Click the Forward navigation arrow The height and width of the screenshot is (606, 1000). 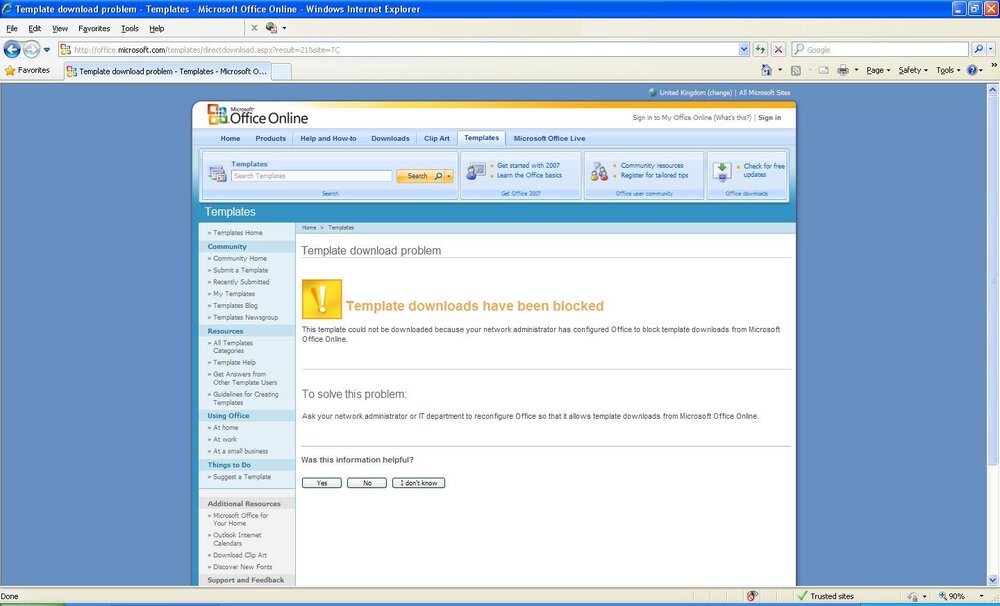(x=31, y=49)
